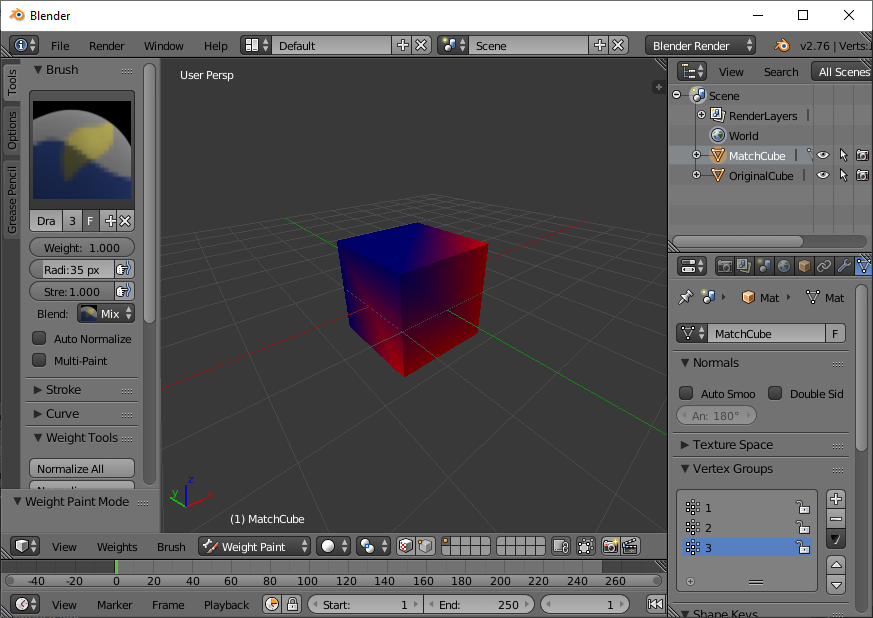Enable Multi-Paint checkbox

click(39, 360)
